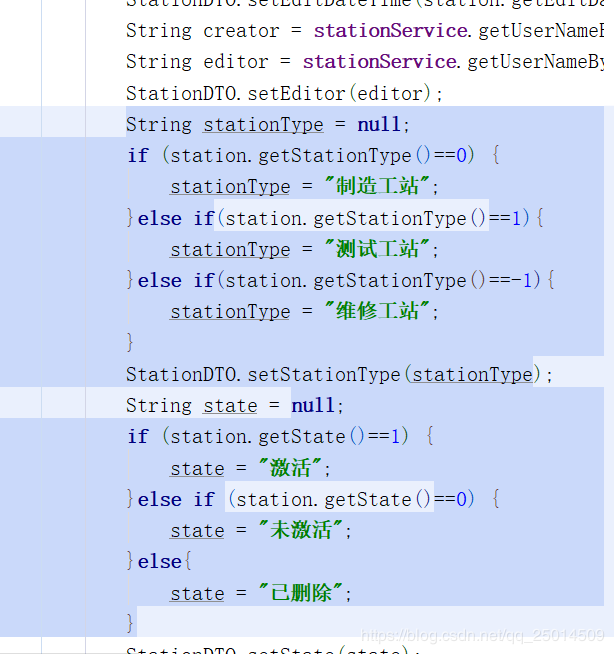Click the getState()==1 condition
The width and height of the screenshot is (614, 654).
290,437
